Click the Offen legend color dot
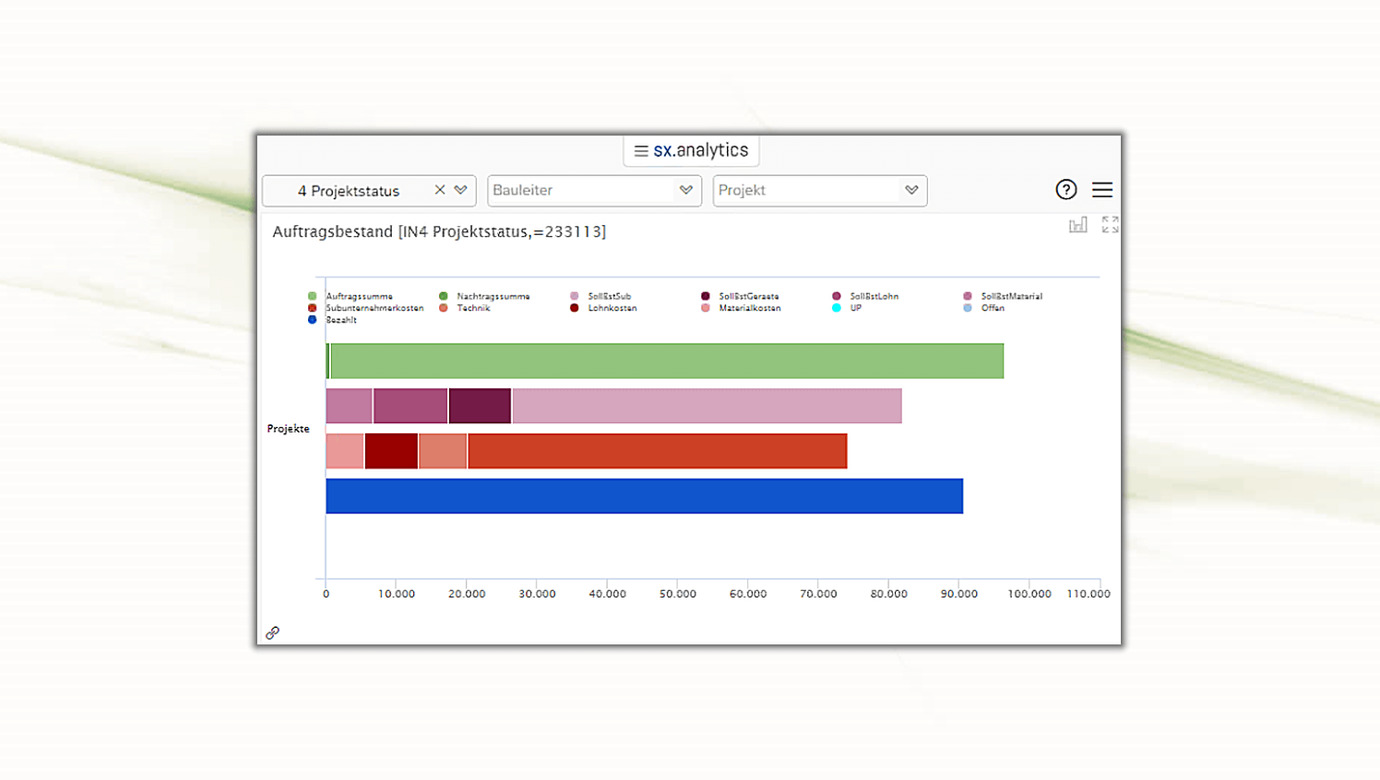1380x780 pixels. pos(968,308)
